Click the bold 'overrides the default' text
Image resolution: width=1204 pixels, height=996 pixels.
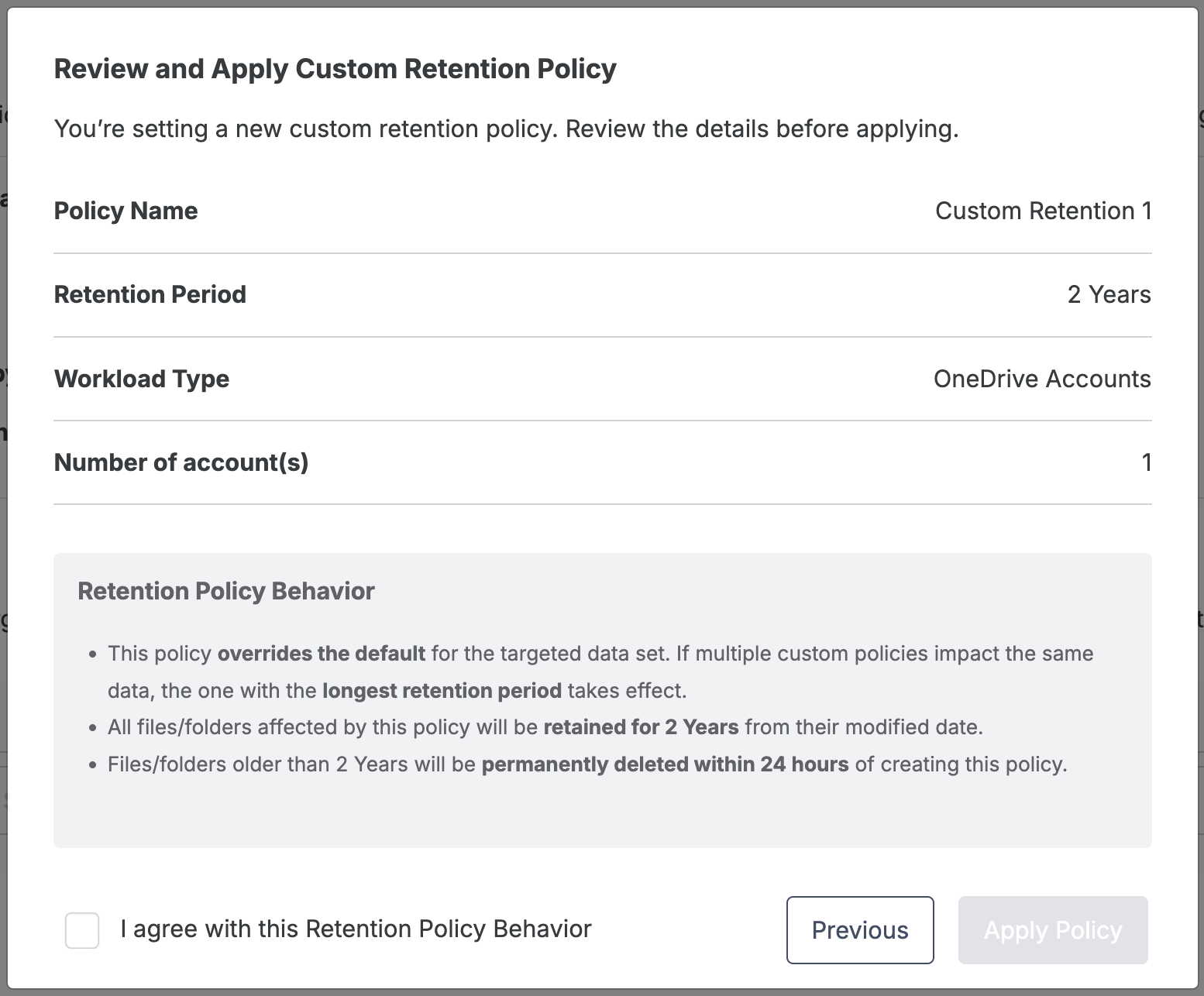click(322, 654)
